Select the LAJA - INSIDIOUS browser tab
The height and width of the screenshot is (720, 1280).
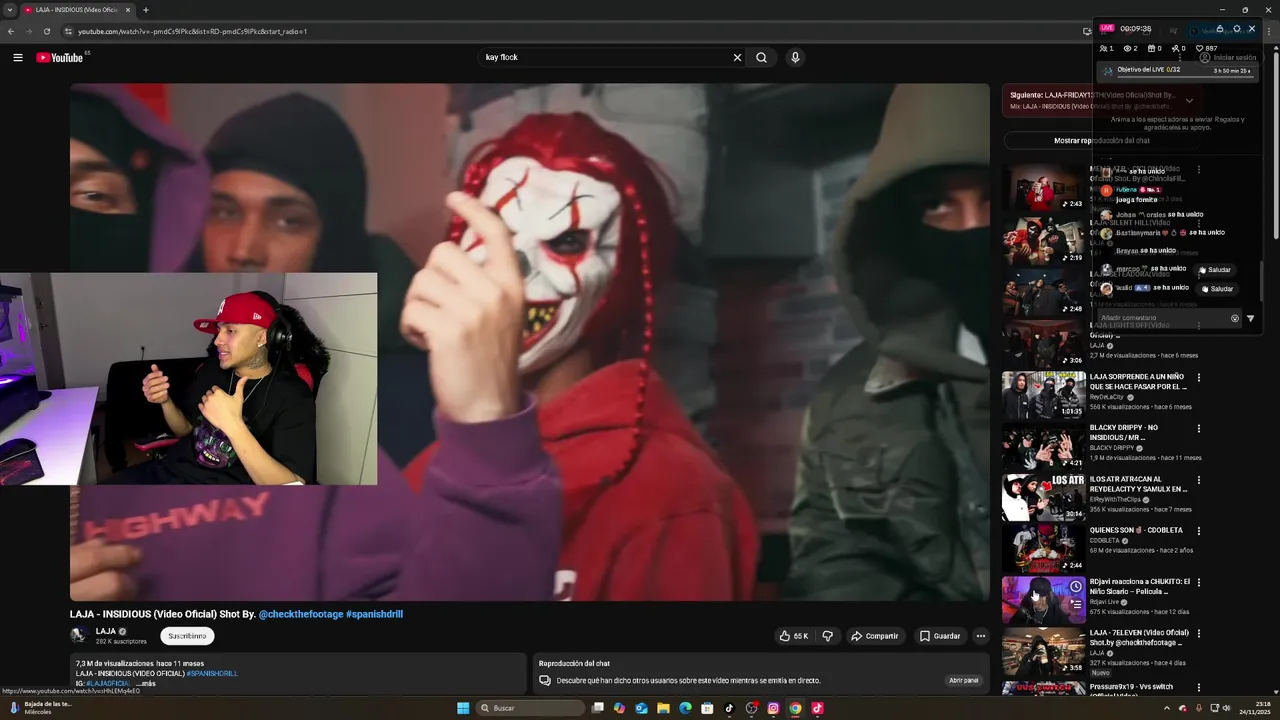(x=75, y=10)
